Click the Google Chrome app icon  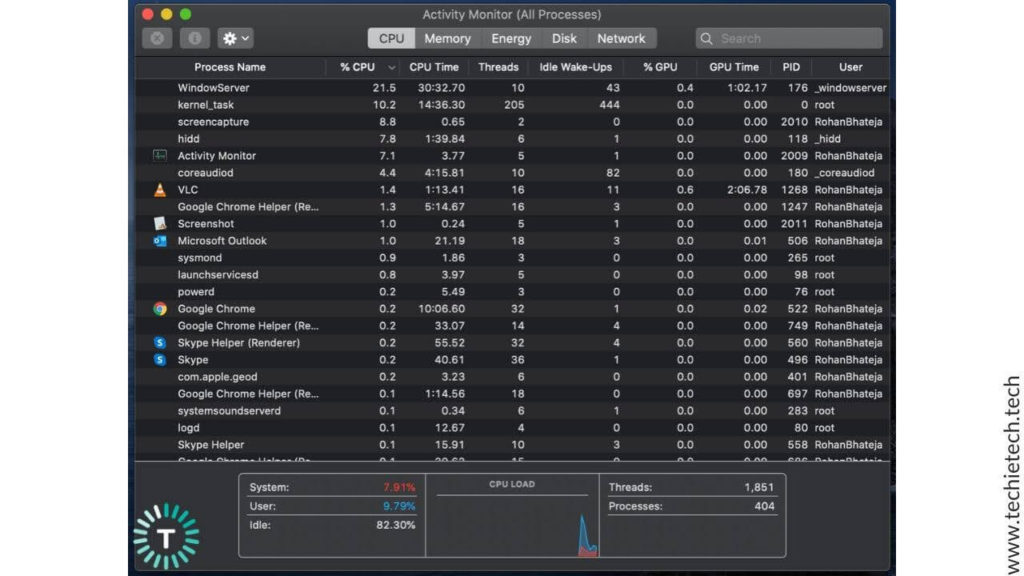160,309
